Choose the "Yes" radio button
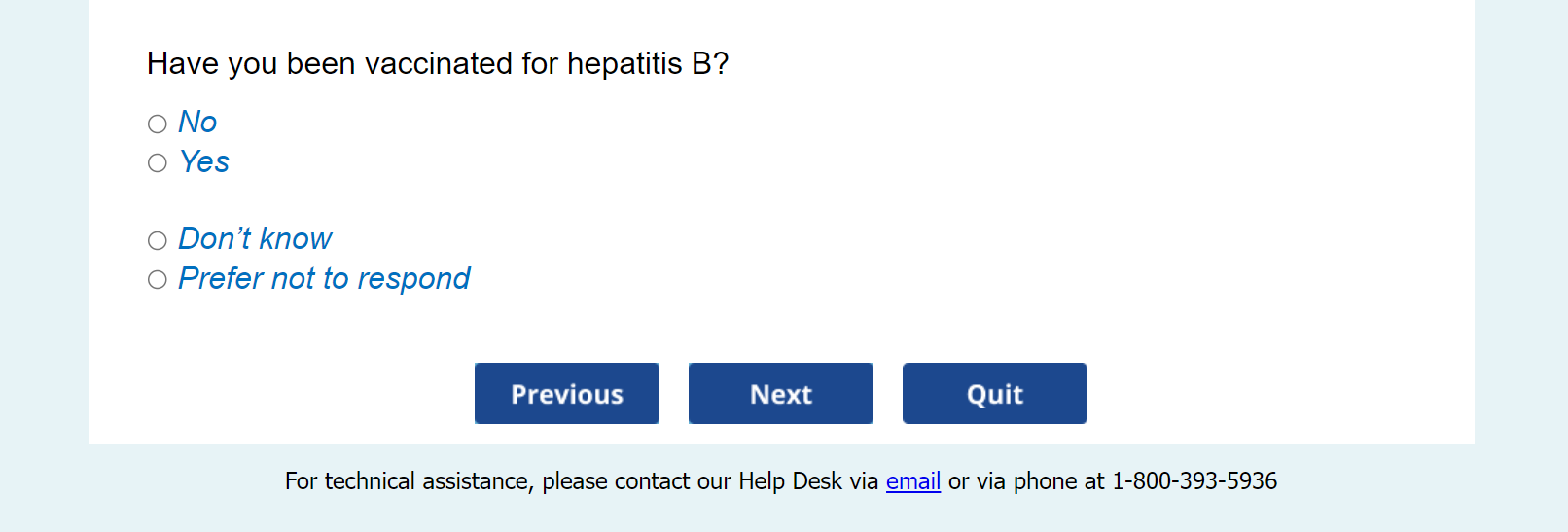This screenshot has height=532, width=1568. click(x=158, y=162)
